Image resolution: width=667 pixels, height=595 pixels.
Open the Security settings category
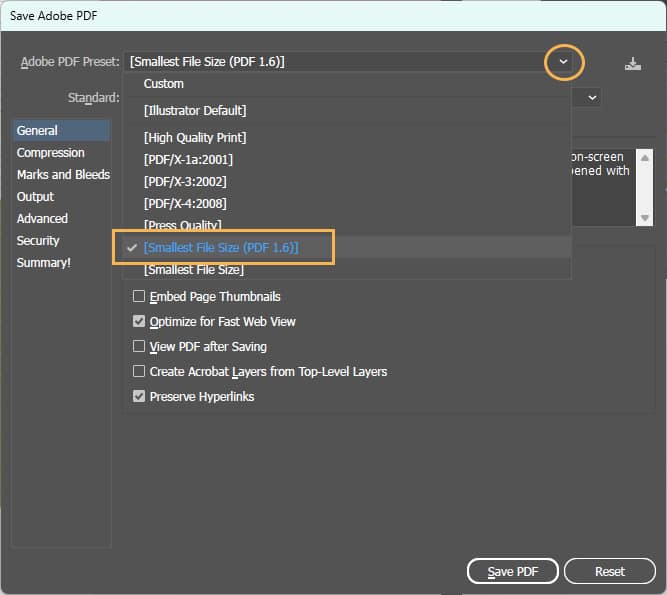[38, 241]
